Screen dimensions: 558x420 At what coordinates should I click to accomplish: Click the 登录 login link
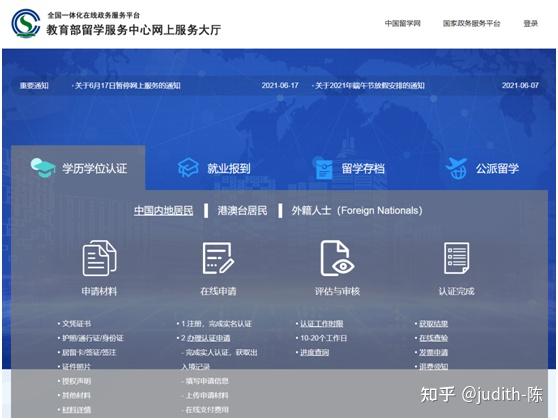point(530,23)
